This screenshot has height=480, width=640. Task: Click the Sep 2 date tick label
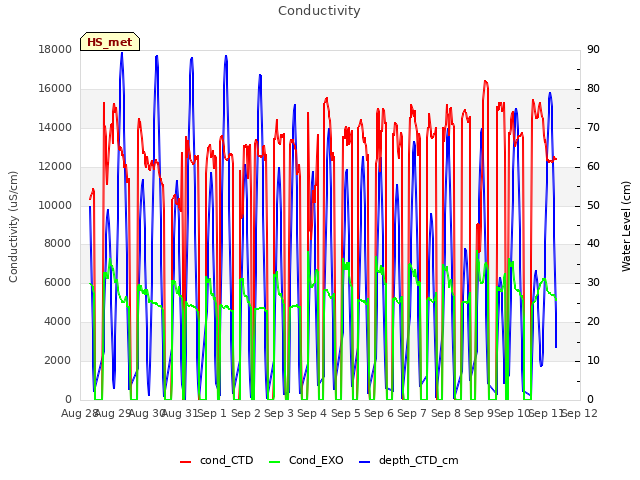[246, 413]
